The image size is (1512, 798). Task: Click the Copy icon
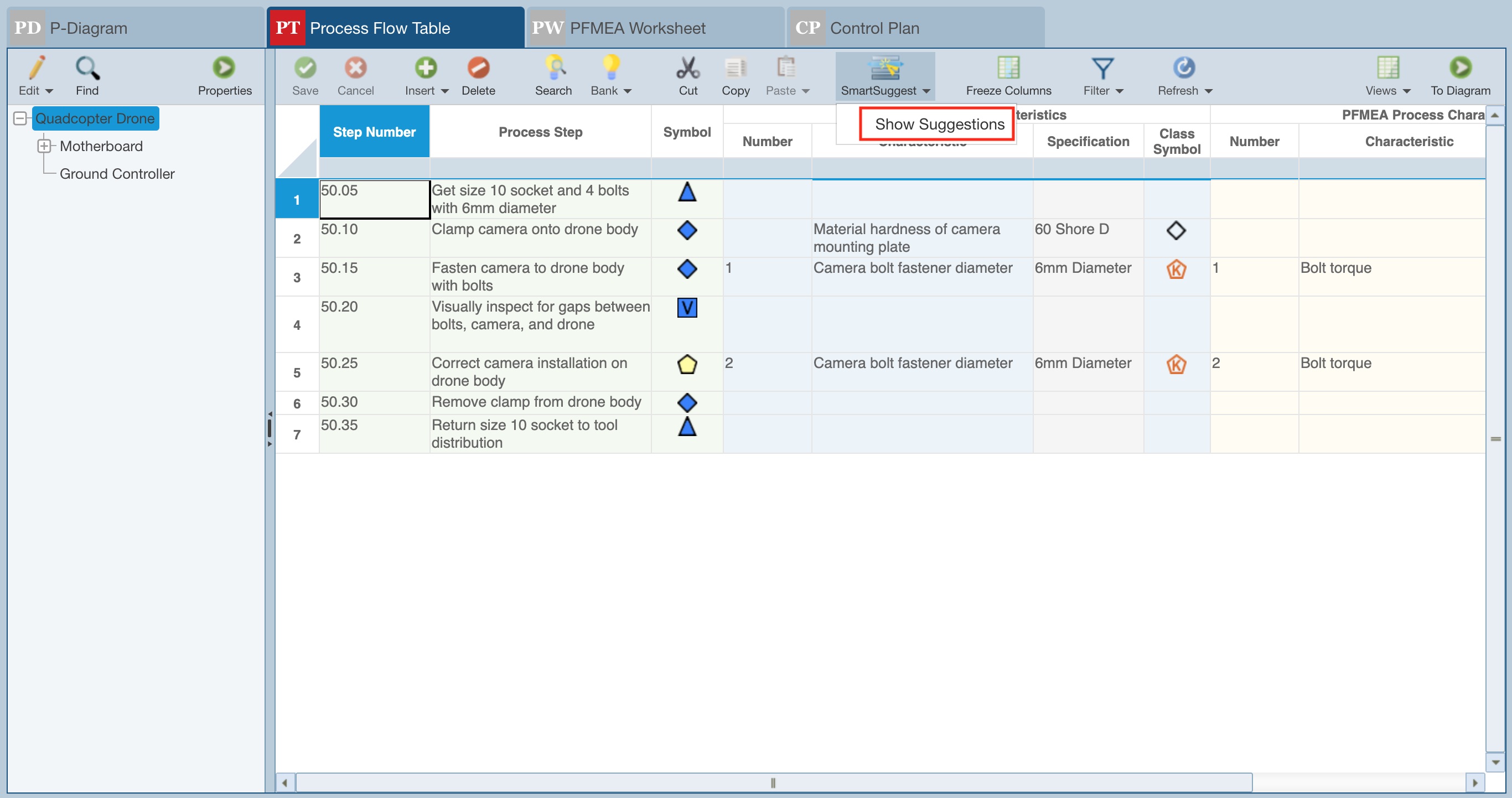click(735, 68)
